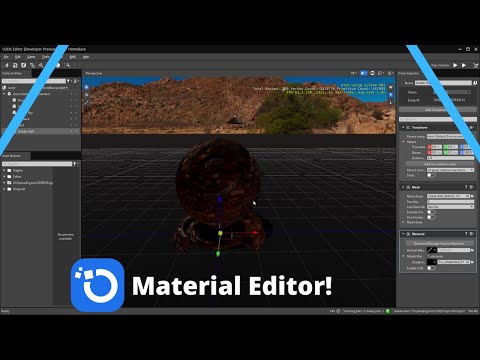Viewport: 480px width, 360px height.
Task: Click the blue icon at viewport left edge
Action: pyautogui.click(x=86, y=87)
